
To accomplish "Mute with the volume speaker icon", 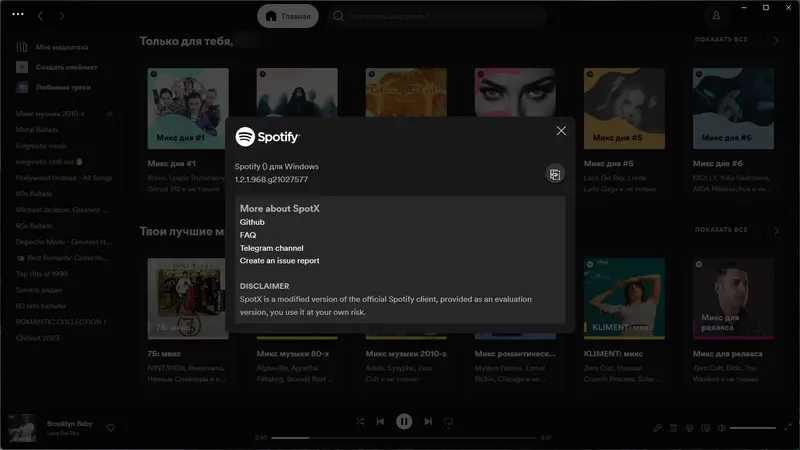I will point(721,428).
